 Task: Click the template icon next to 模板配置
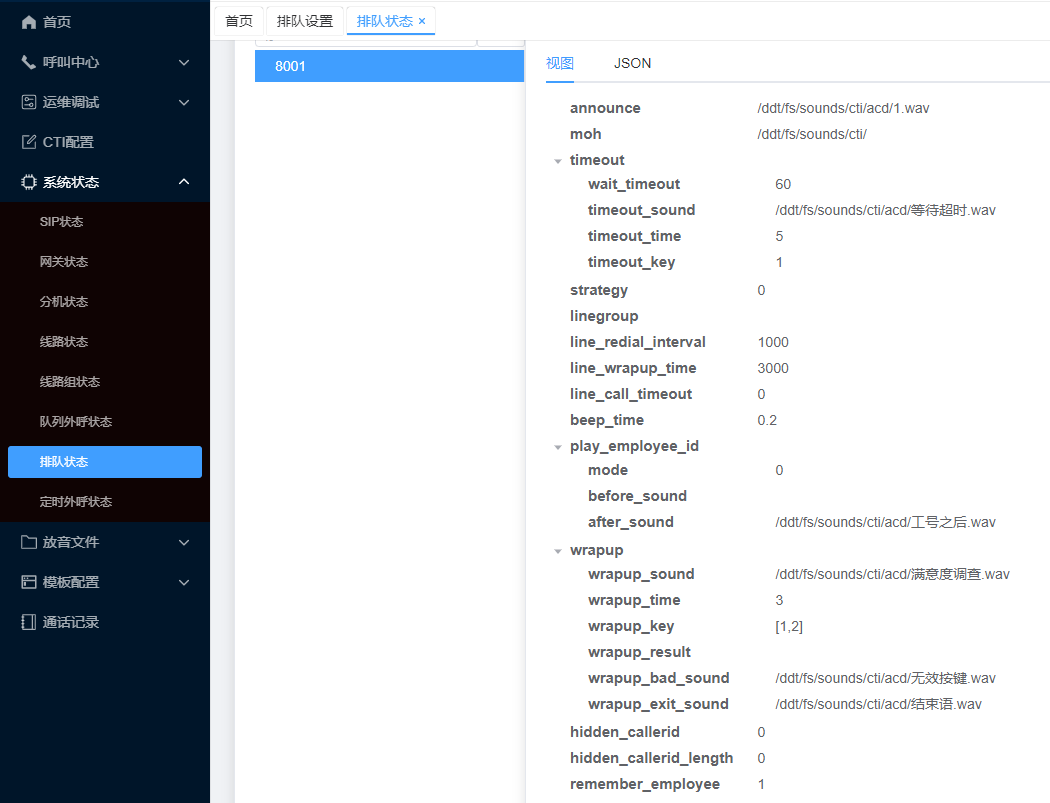(29, 582)
